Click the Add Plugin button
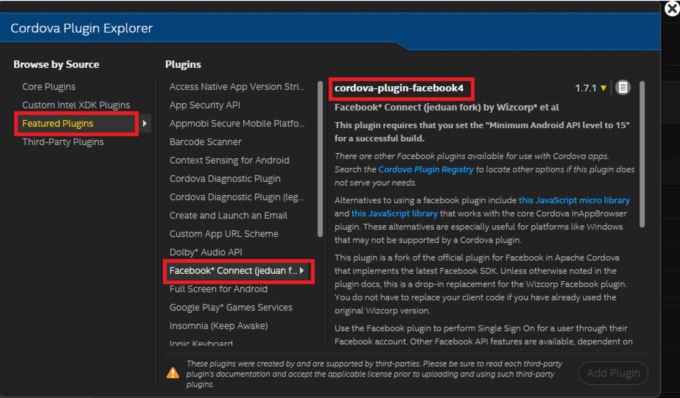The width and height of the screenshot is (680, 398). point(613,373)
